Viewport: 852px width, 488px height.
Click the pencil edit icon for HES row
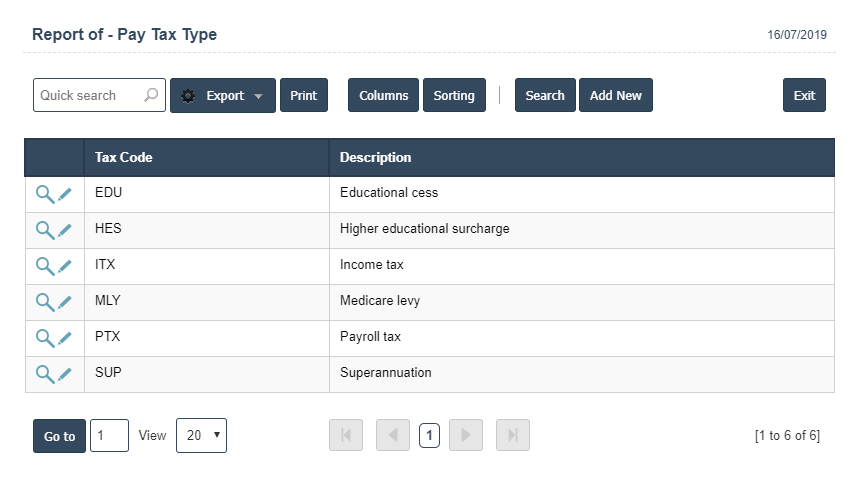click(x=65, y=230)
